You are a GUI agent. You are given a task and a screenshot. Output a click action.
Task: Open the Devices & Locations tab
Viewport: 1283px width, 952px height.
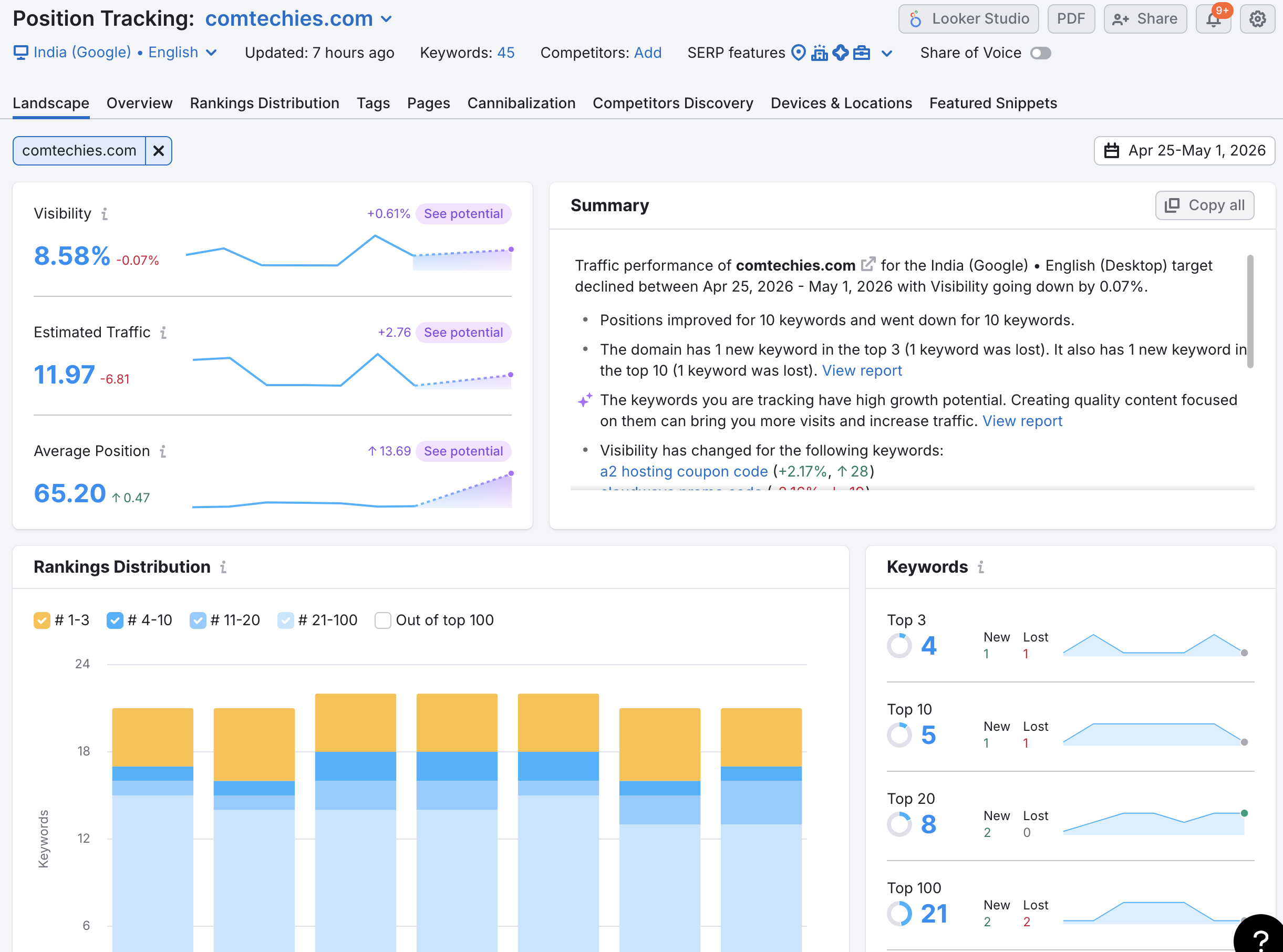pos(841,103)
